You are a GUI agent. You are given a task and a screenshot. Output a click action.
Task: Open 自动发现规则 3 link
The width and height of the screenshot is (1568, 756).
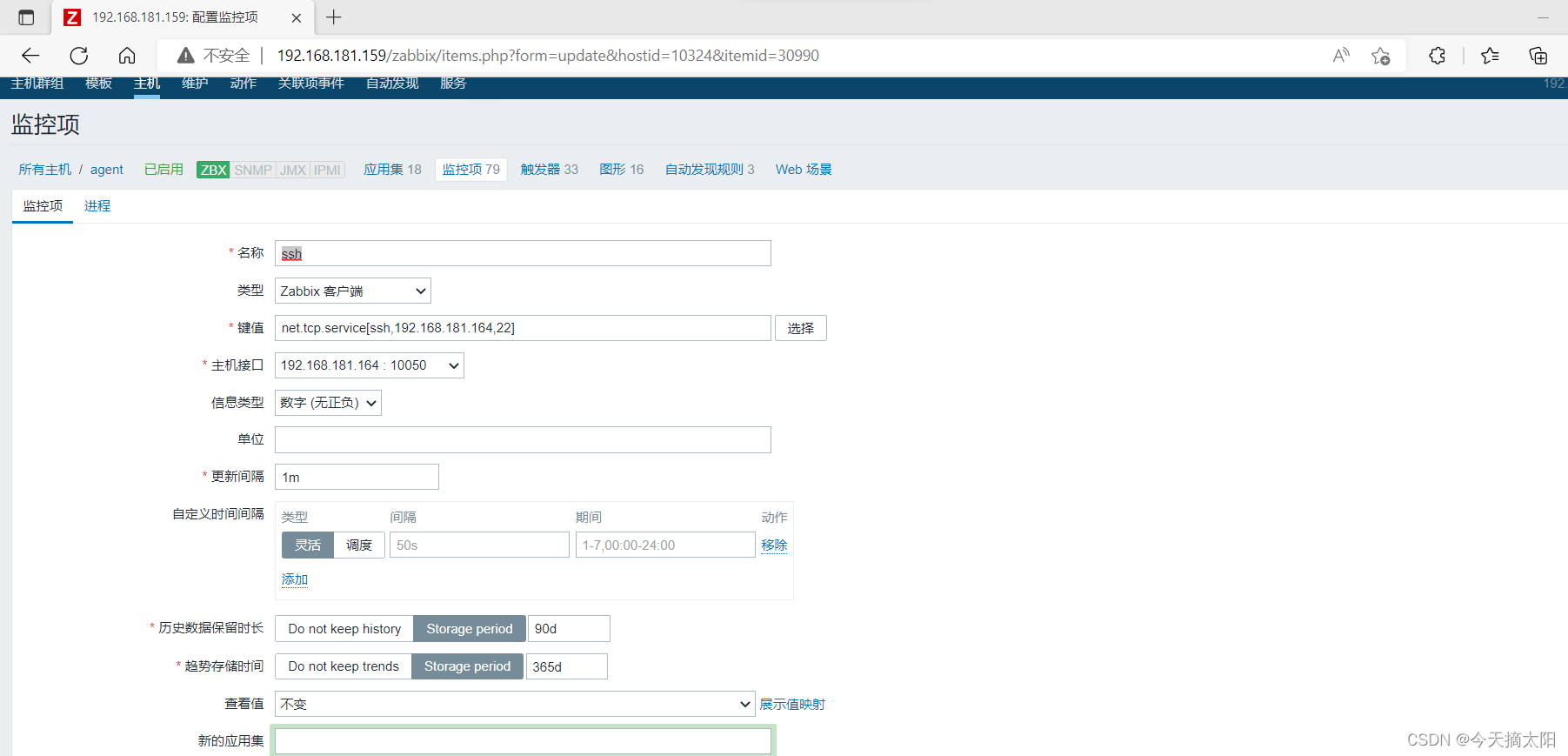point(710,170)
